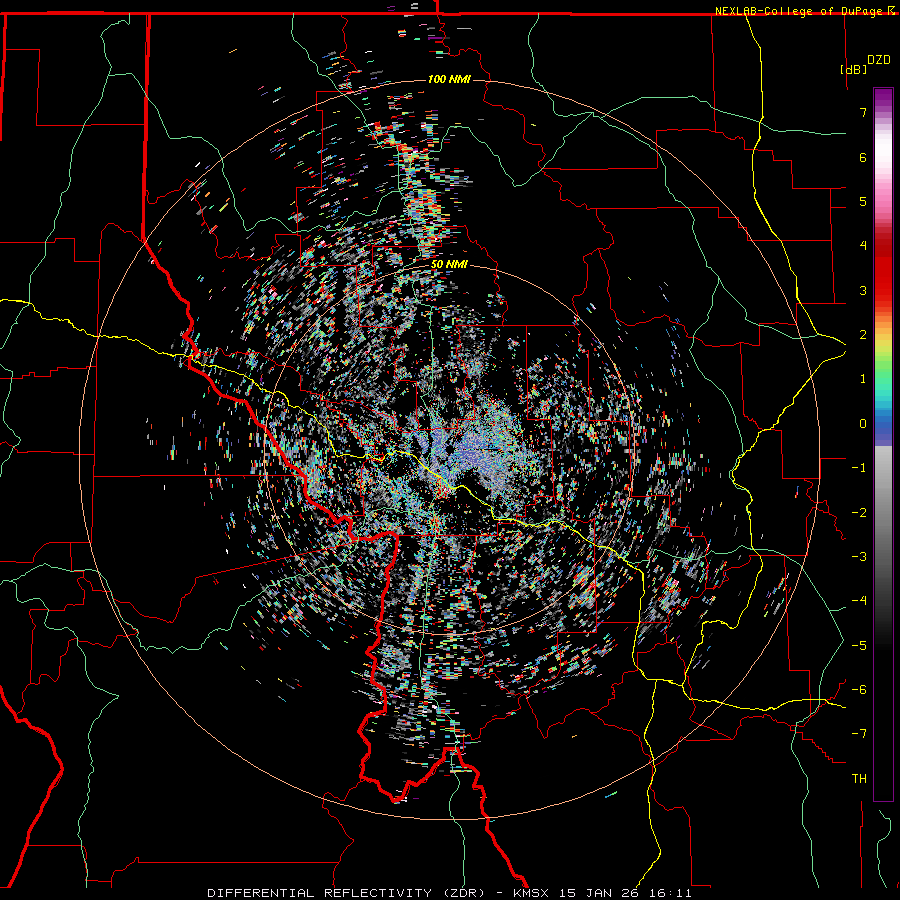Click the -6 scale label
Screen dimensions: 900x900
859,690
